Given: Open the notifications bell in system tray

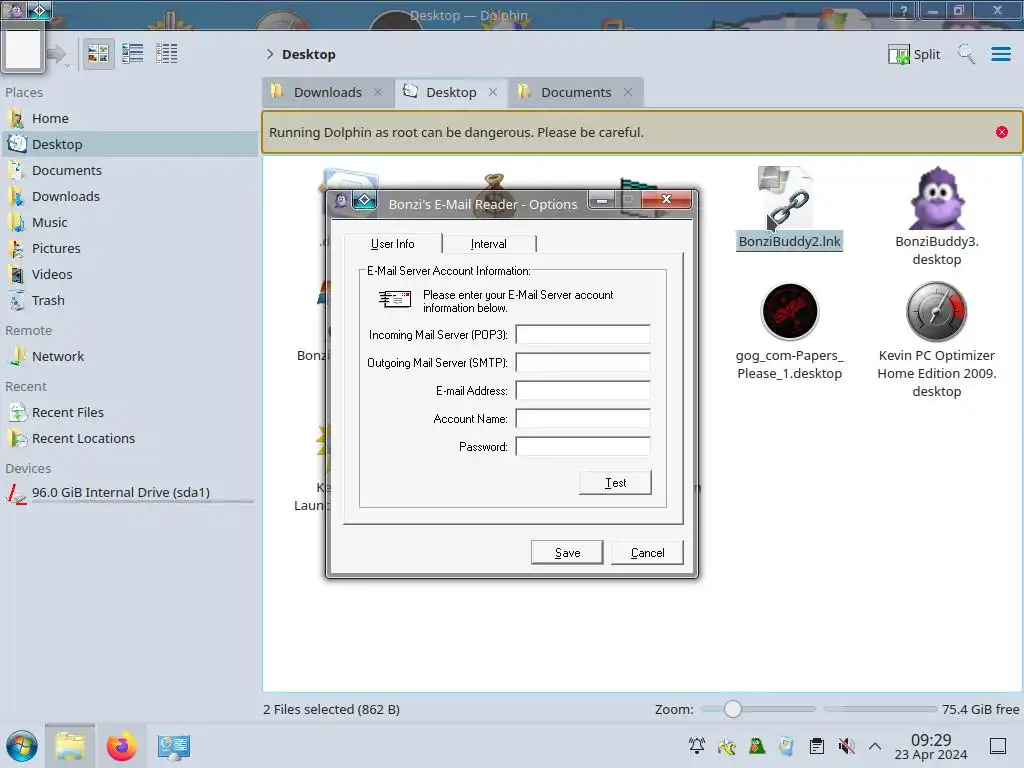Looking at the screenshot, I should click(697, 745).
